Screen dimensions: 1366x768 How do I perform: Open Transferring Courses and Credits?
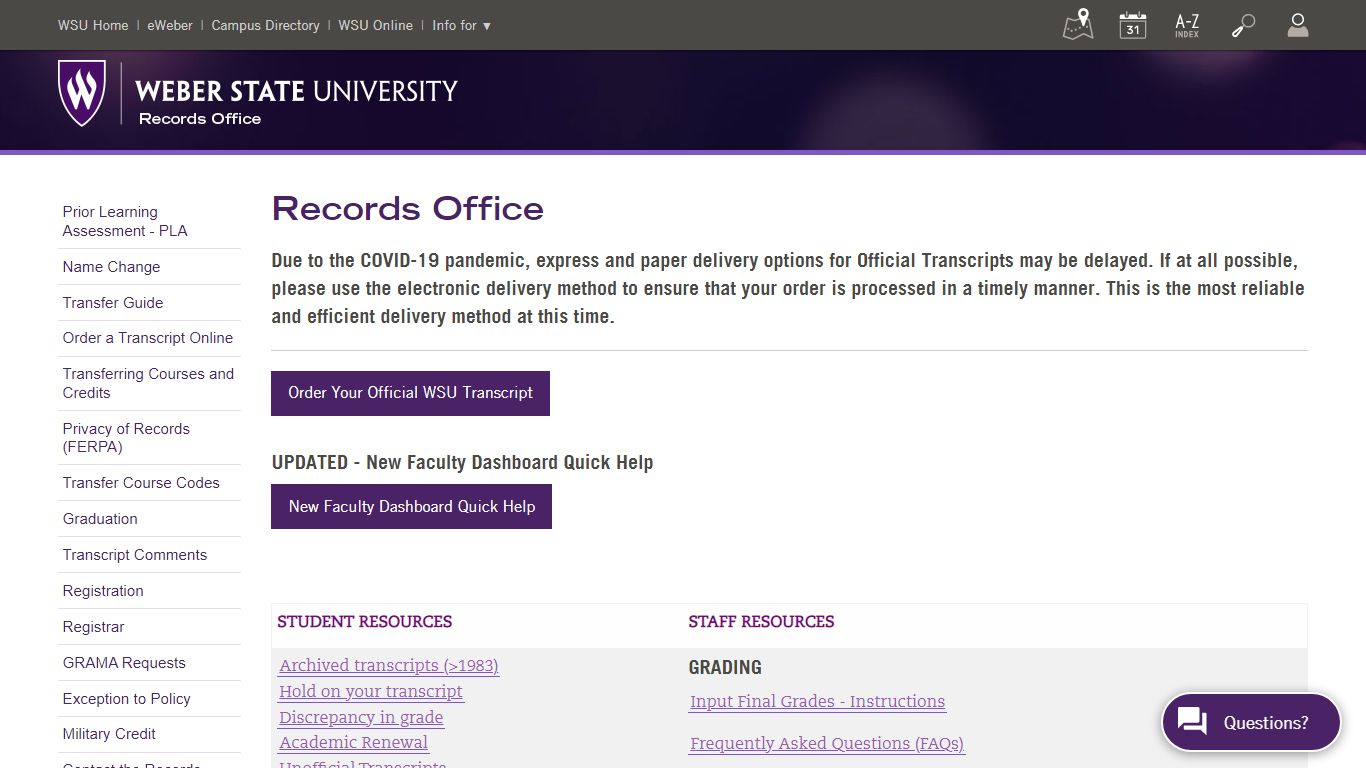[x=148, y=383]
